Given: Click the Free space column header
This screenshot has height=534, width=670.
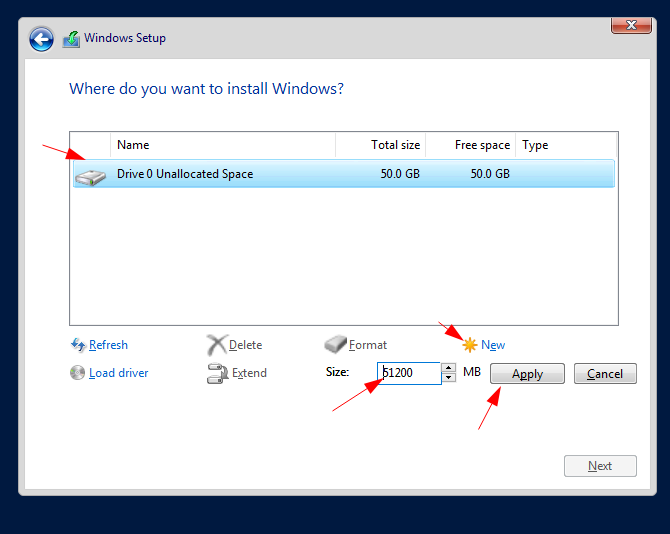Looking at the screenshot, I should [x=470, y=145].
